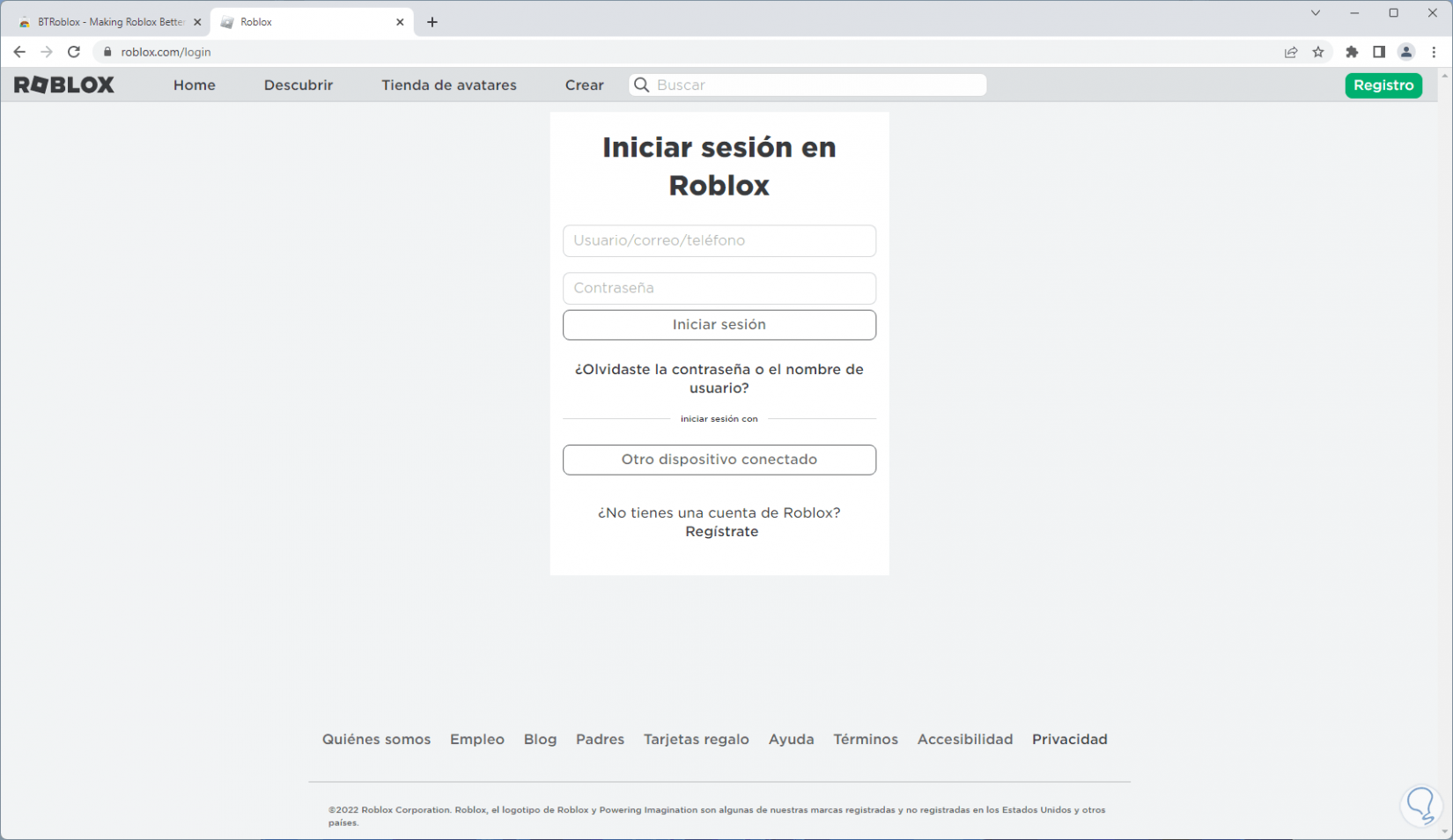Viewport: 1453px width, 840px height.
Task: Click the green Registro button
Action: 1383,85
